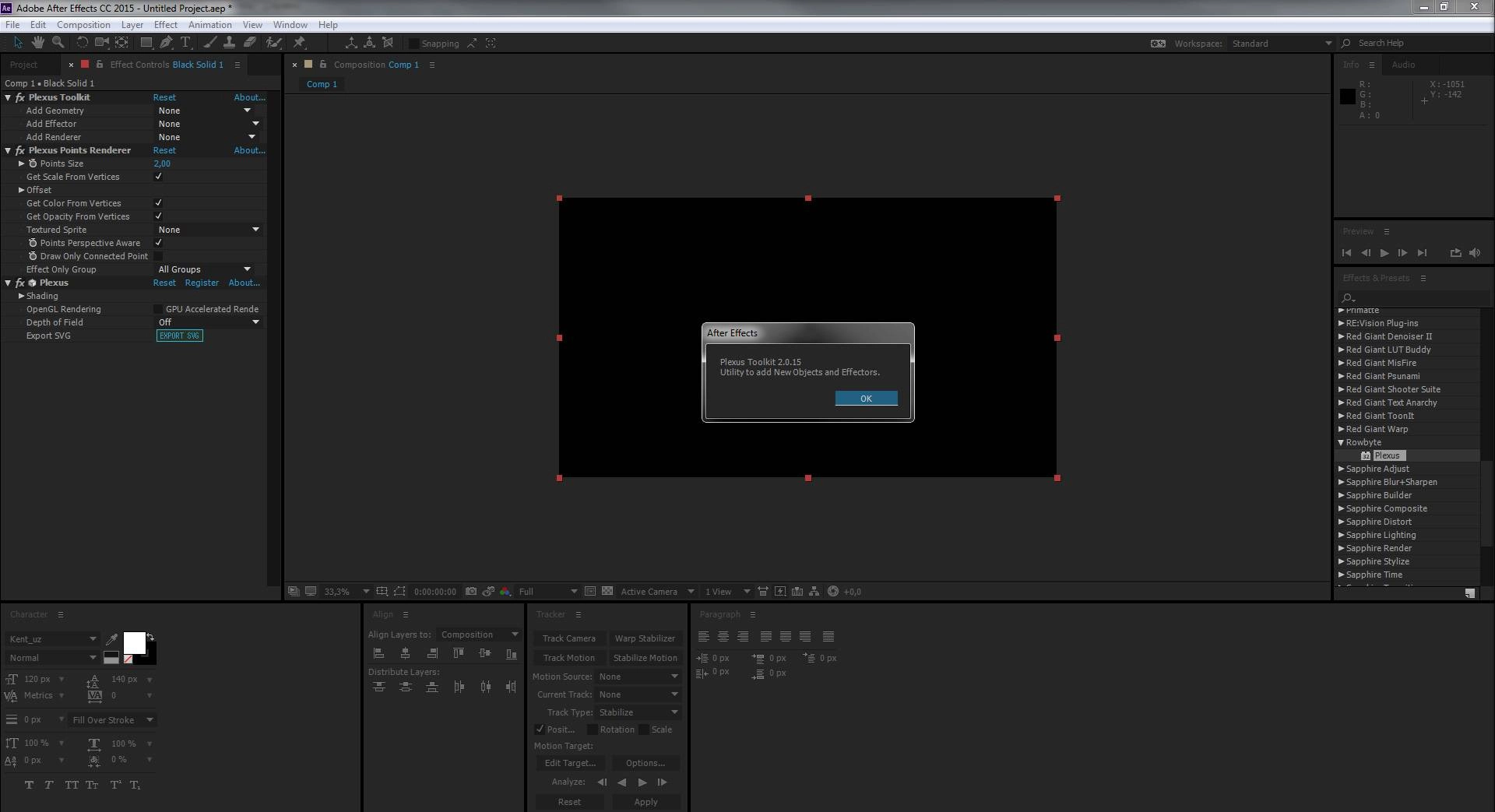Uncheck Get Color From Vertices

(158, 203)
